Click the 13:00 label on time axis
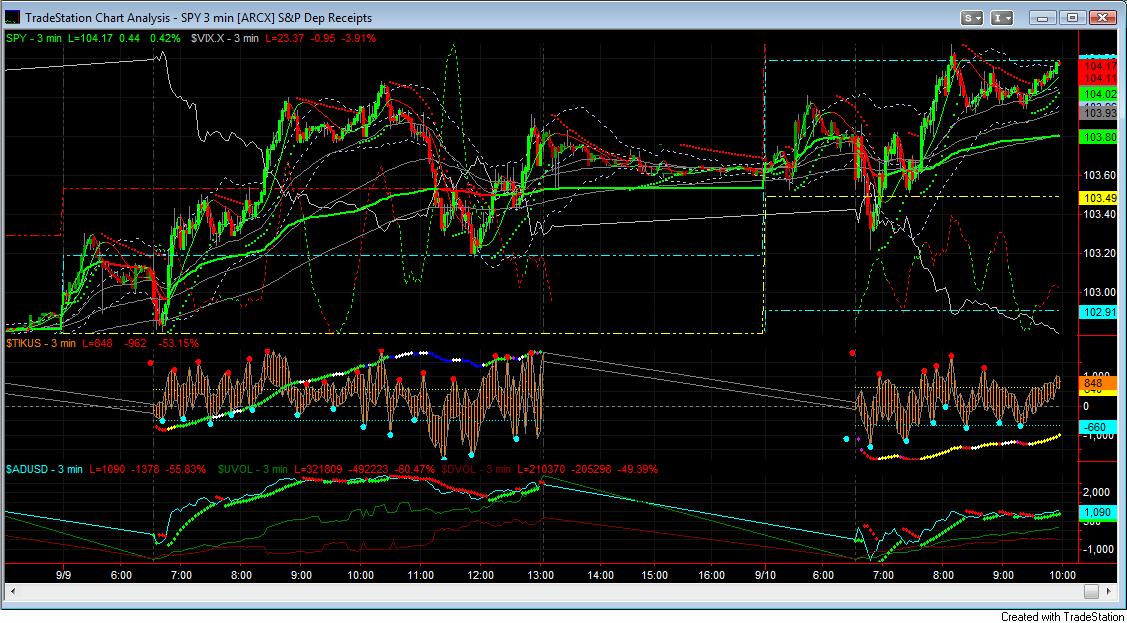The width and height of the screenshot is (1127, 623). (x=540, y=575)
